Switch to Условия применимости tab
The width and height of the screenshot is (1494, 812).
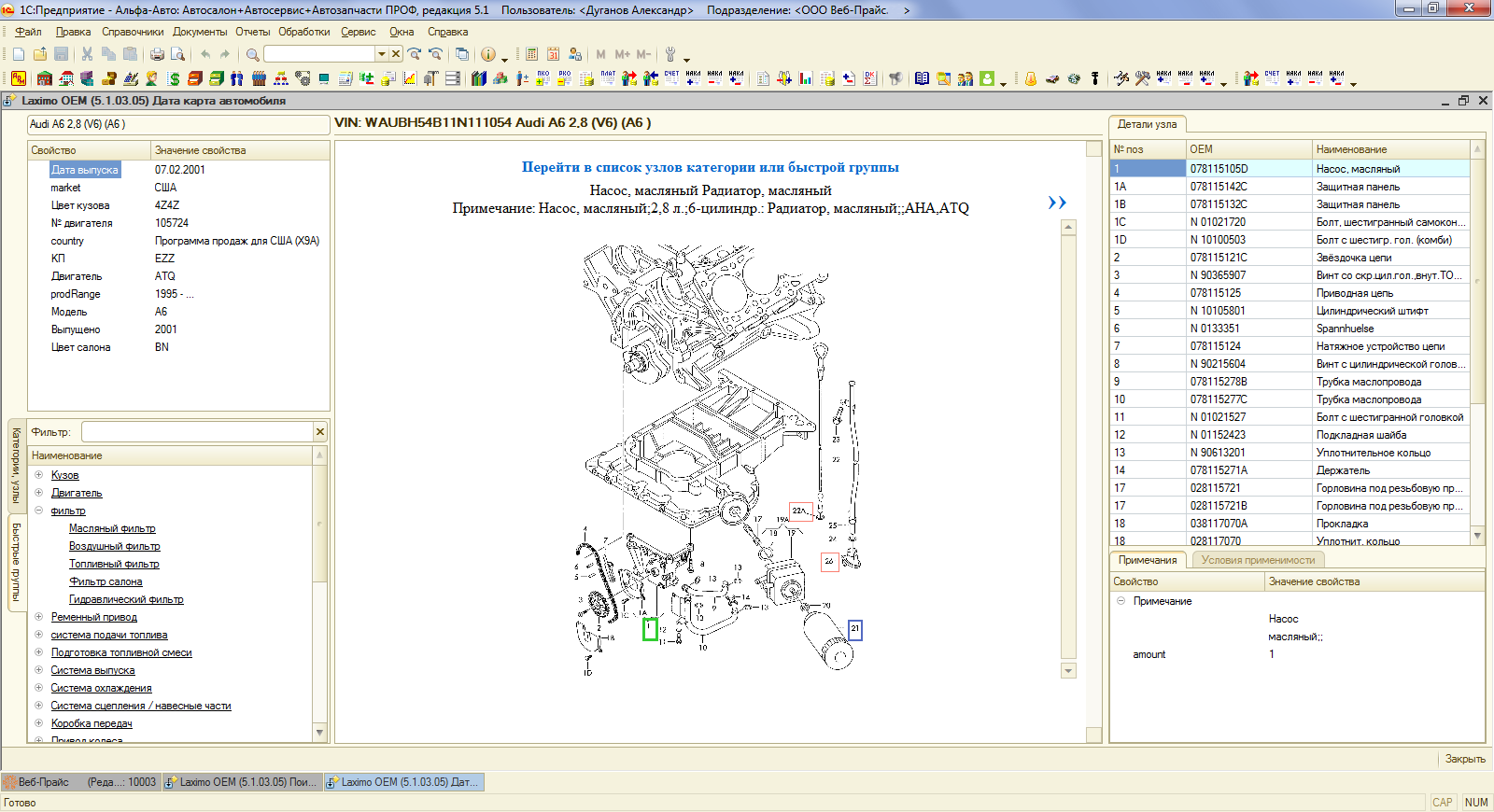[1258, 560]
